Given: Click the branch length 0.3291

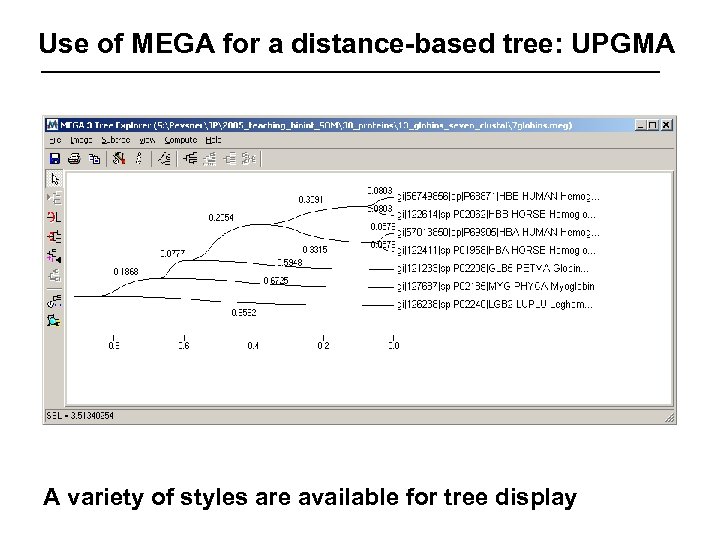Looking at the screenshot, I should point(310,200).
